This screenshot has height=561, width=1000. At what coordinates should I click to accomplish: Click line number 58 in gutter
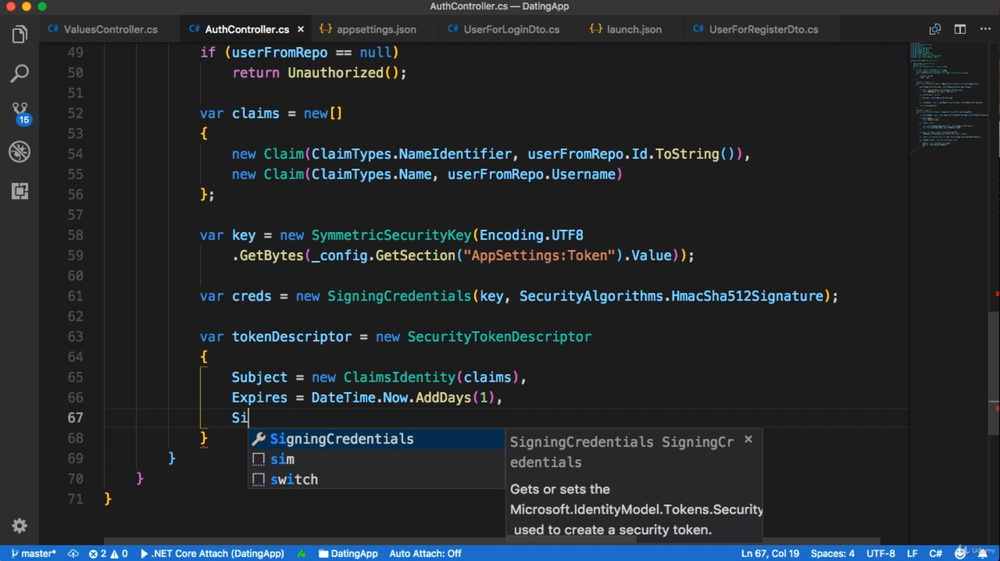coord(75,235)
